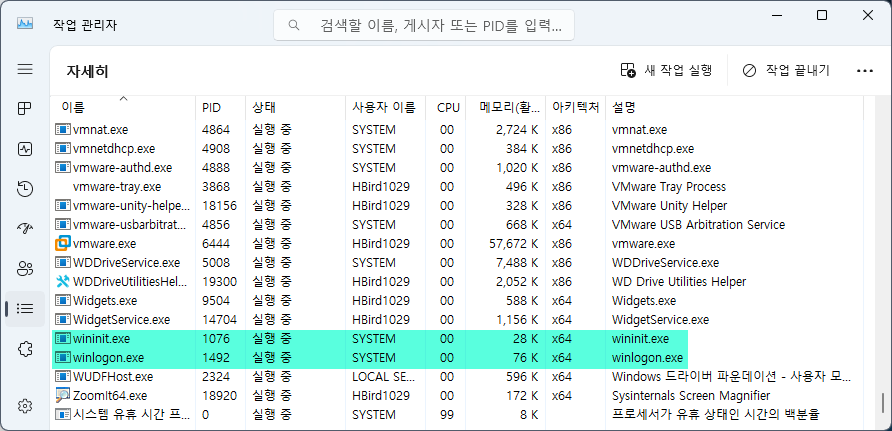Click the vertical scrollbar thumb
This screenshot has height=431, width=892.
click(883, 401)
